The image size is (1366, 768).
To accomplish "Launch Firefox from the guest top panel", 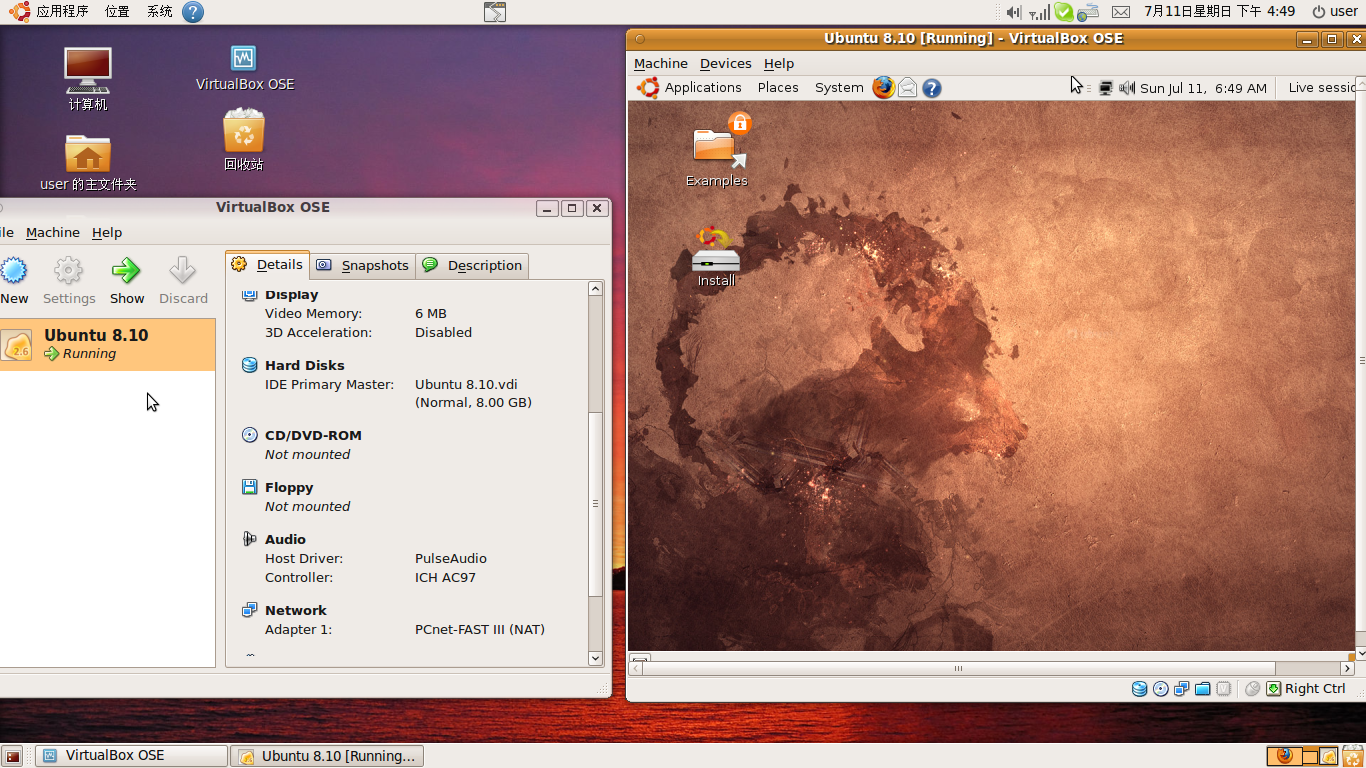I will [884, 87].
